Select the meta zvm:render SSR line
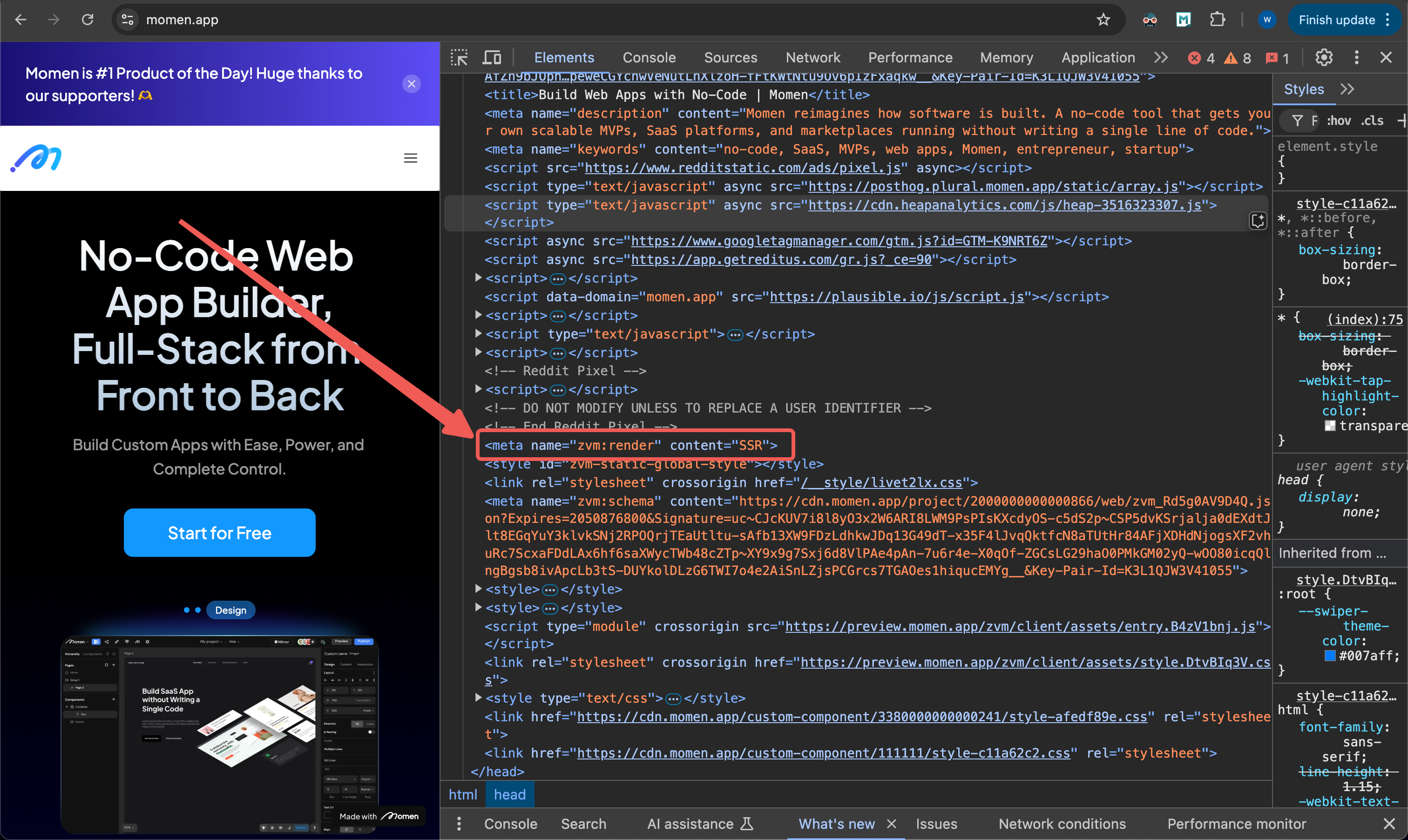 [x=631, y=445]
